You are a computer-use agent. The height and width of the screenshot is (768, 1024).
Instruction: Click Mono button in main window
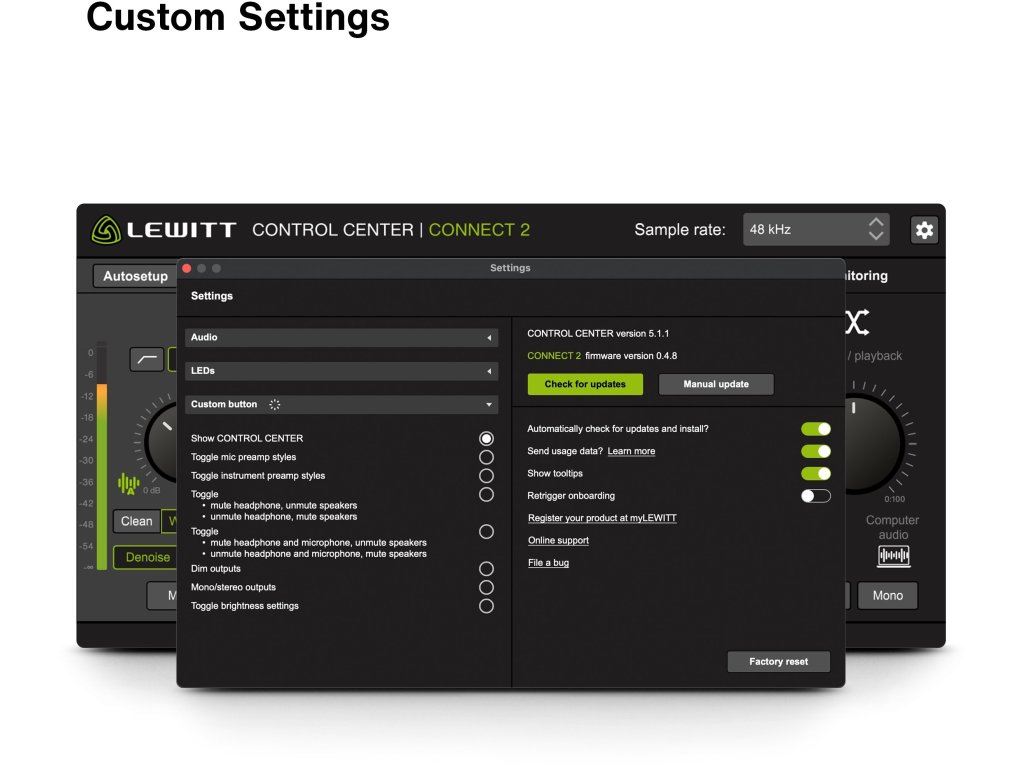pyautogui.click(x=888, y=596)
